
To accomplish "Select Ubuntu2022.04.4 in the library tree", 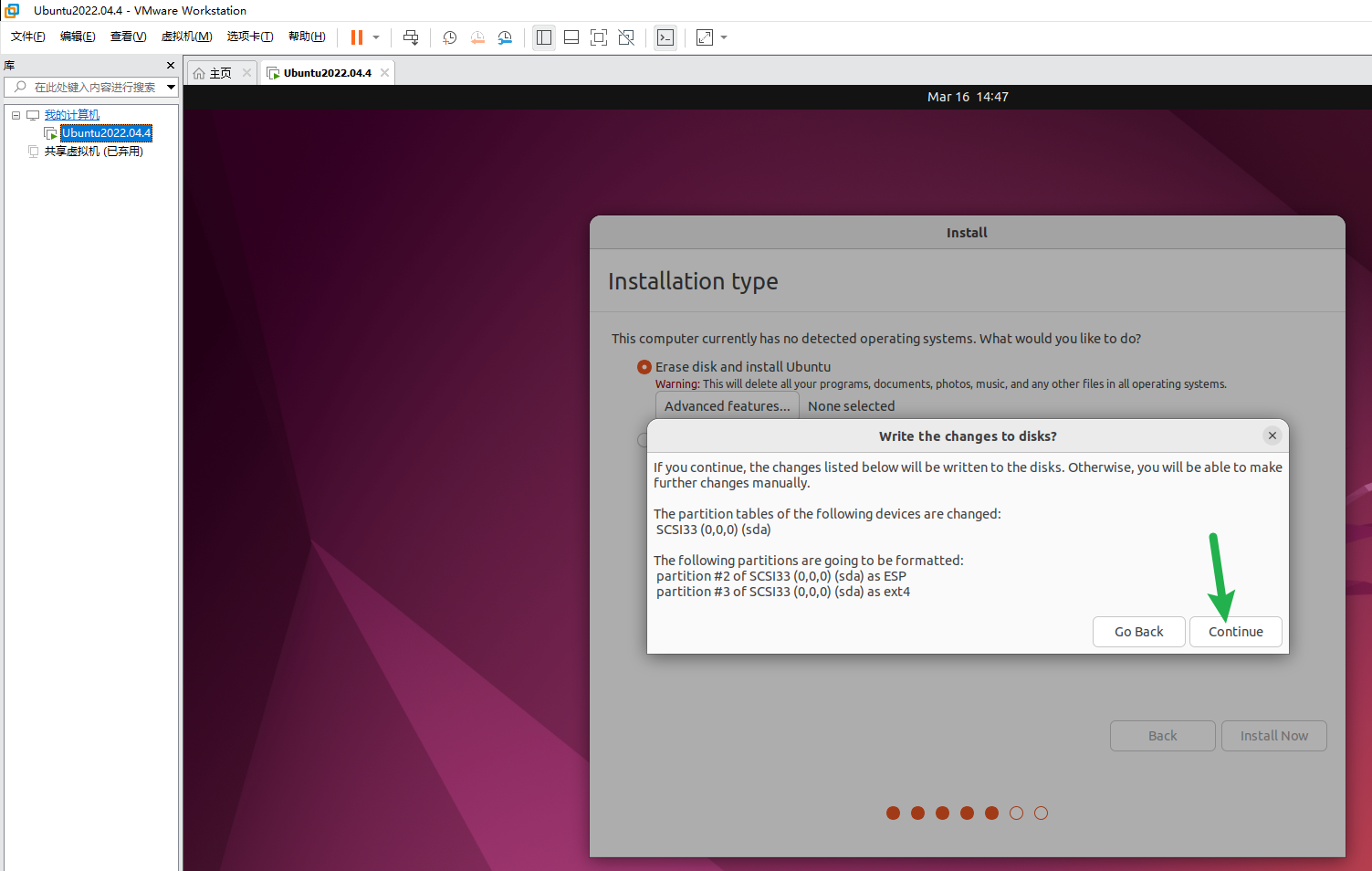I will 107,133.
